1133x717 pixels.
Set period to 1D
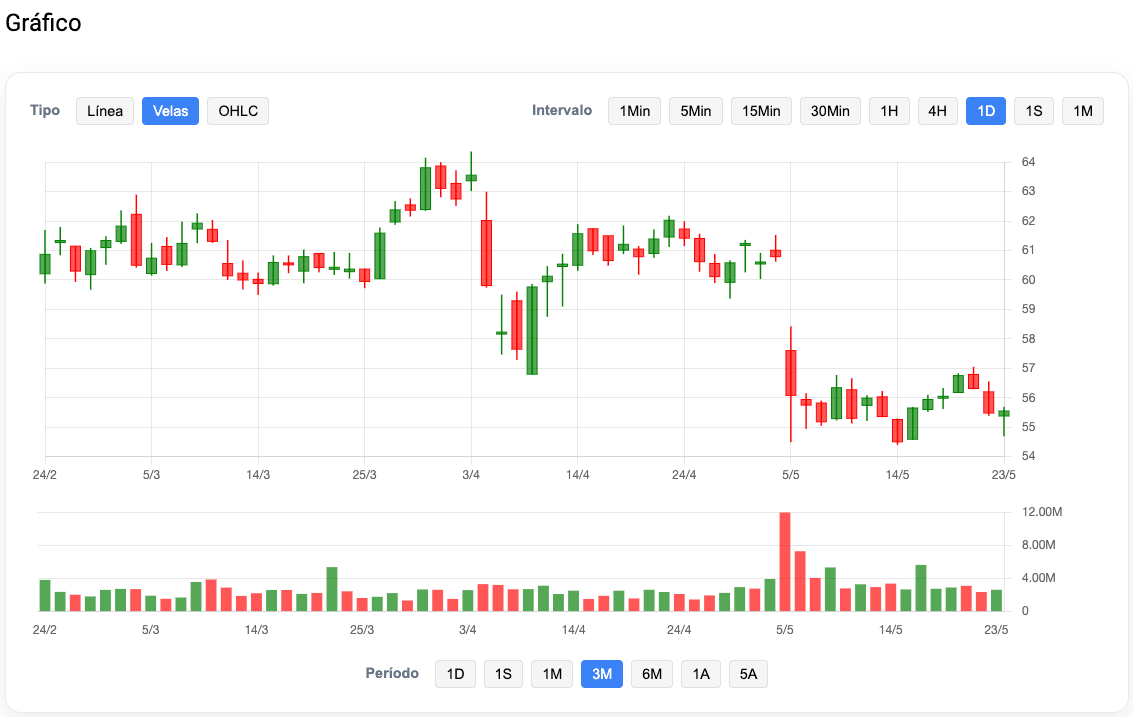point(455,673)
